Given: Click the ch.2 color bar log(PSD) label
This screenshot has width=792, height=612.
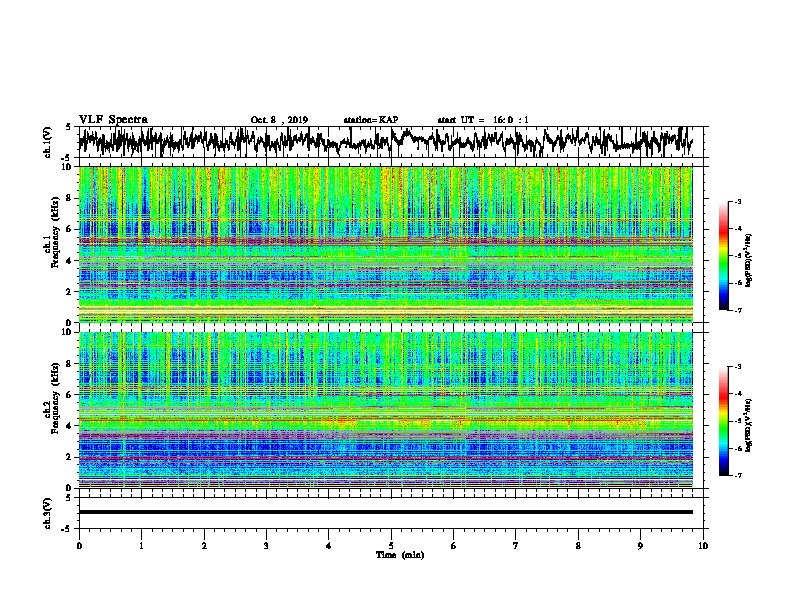Looking at the screenshot, I should click(x=749, y=425).
